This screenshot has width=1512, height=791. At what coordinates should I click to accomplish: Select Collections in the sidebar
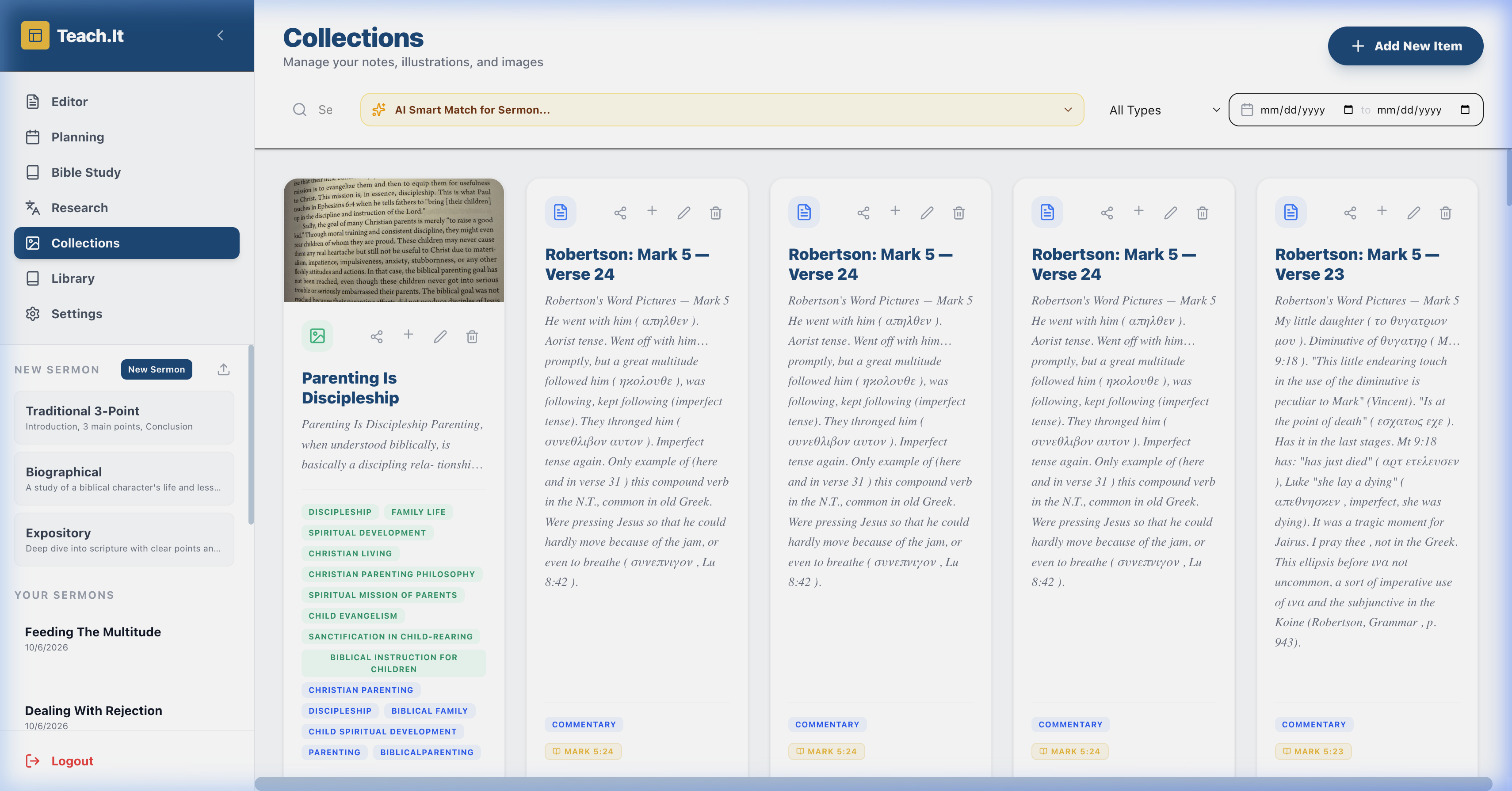(127, 243)
